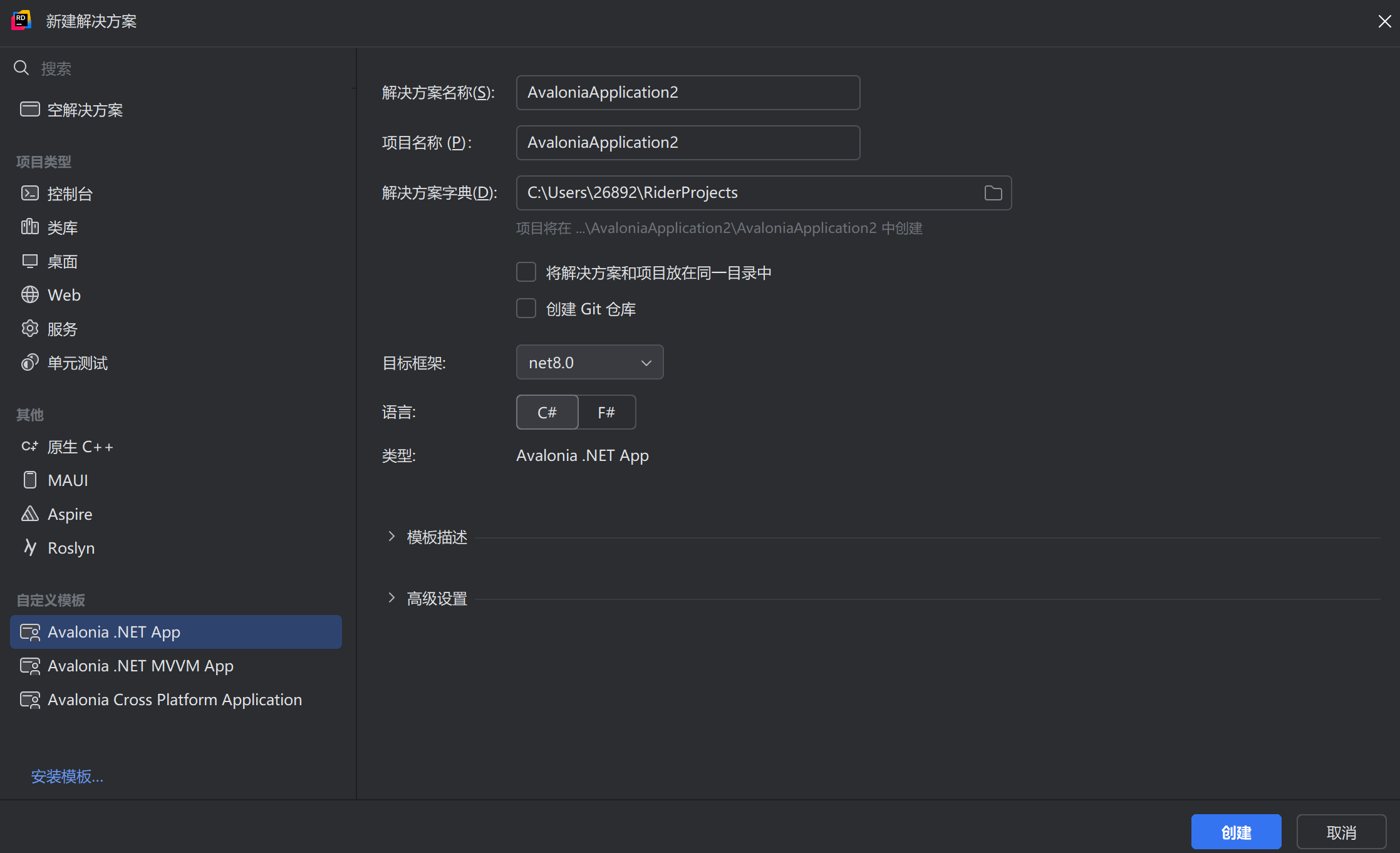Open the net8.0 target framework dropdown
Image resolution: width=1400 pixels, height=853 pixels.
[589, 362]
